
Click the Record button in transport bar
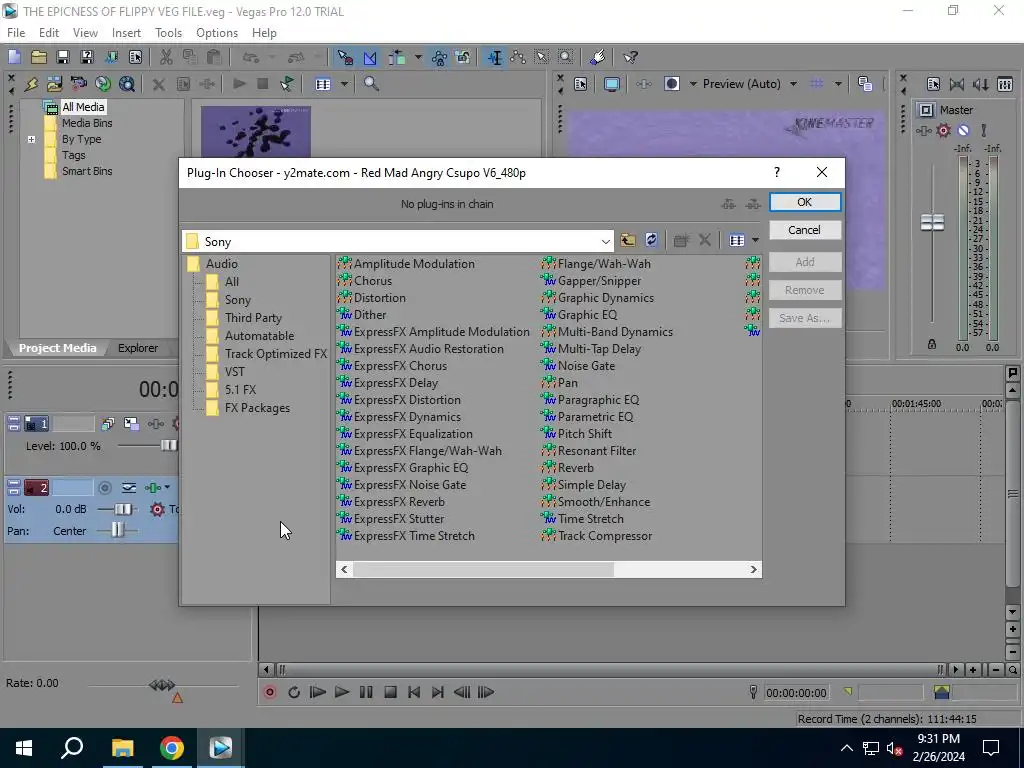coord(270,692)
